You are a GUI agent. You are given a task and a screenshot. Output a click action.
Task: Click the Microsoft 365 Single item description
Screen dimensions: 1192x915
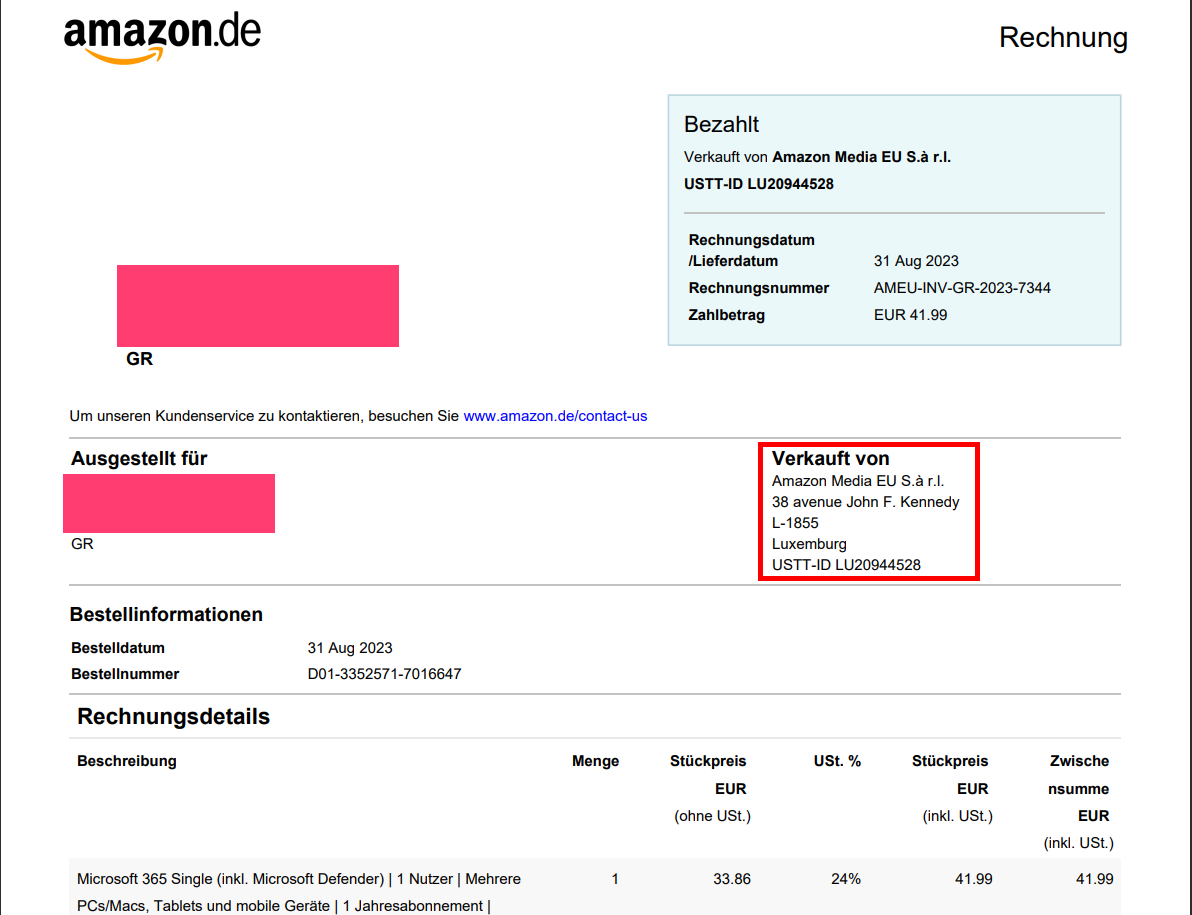[x=299, y=892]
